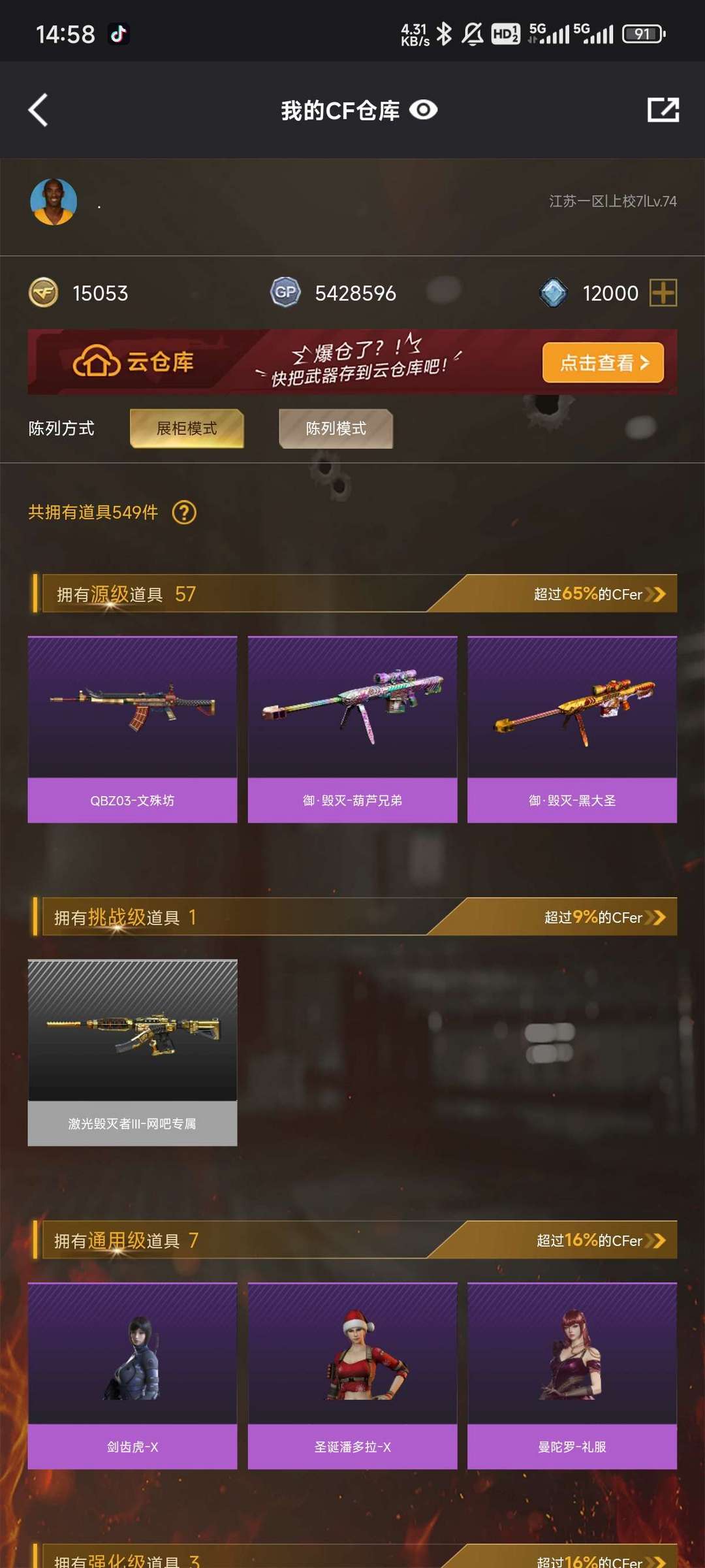Open the help question mark icon
This screenshot has width=705, height=1568.
tap(184, 513)
